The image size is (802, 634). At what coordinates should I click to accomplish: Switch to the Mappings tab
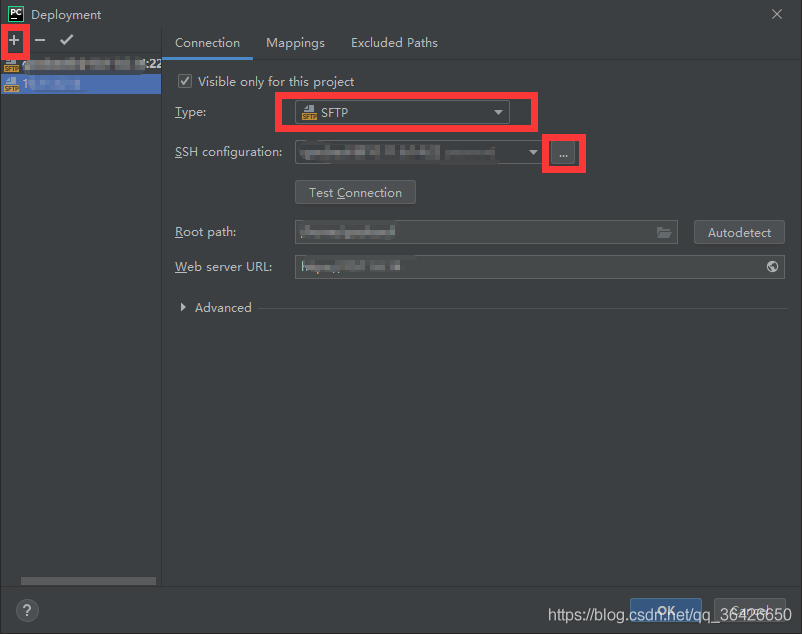click(295, 43)
